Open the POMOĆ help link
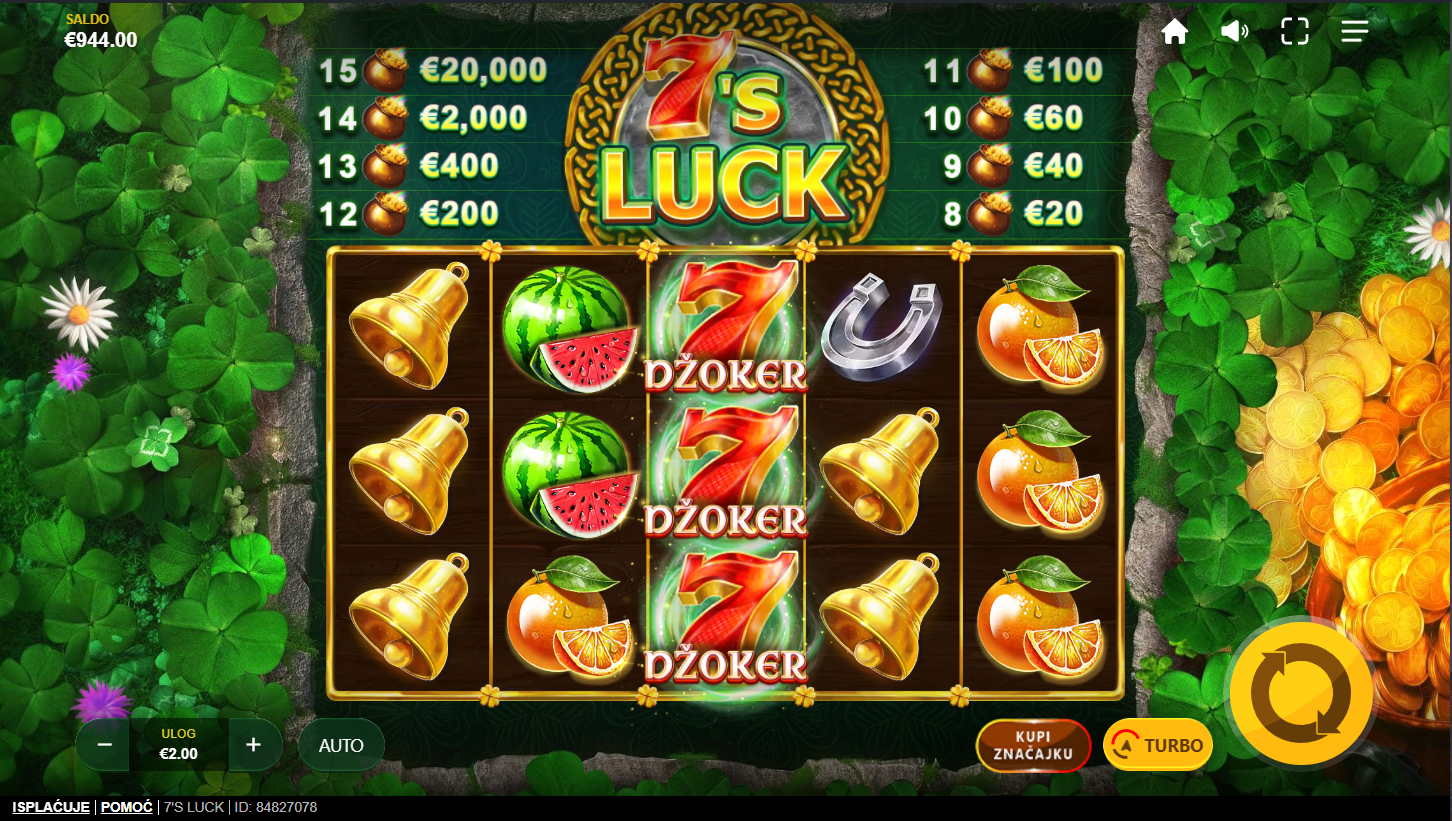Viewport: 1452px width, 821px height. pyautogui.click(x=127, y=807)
